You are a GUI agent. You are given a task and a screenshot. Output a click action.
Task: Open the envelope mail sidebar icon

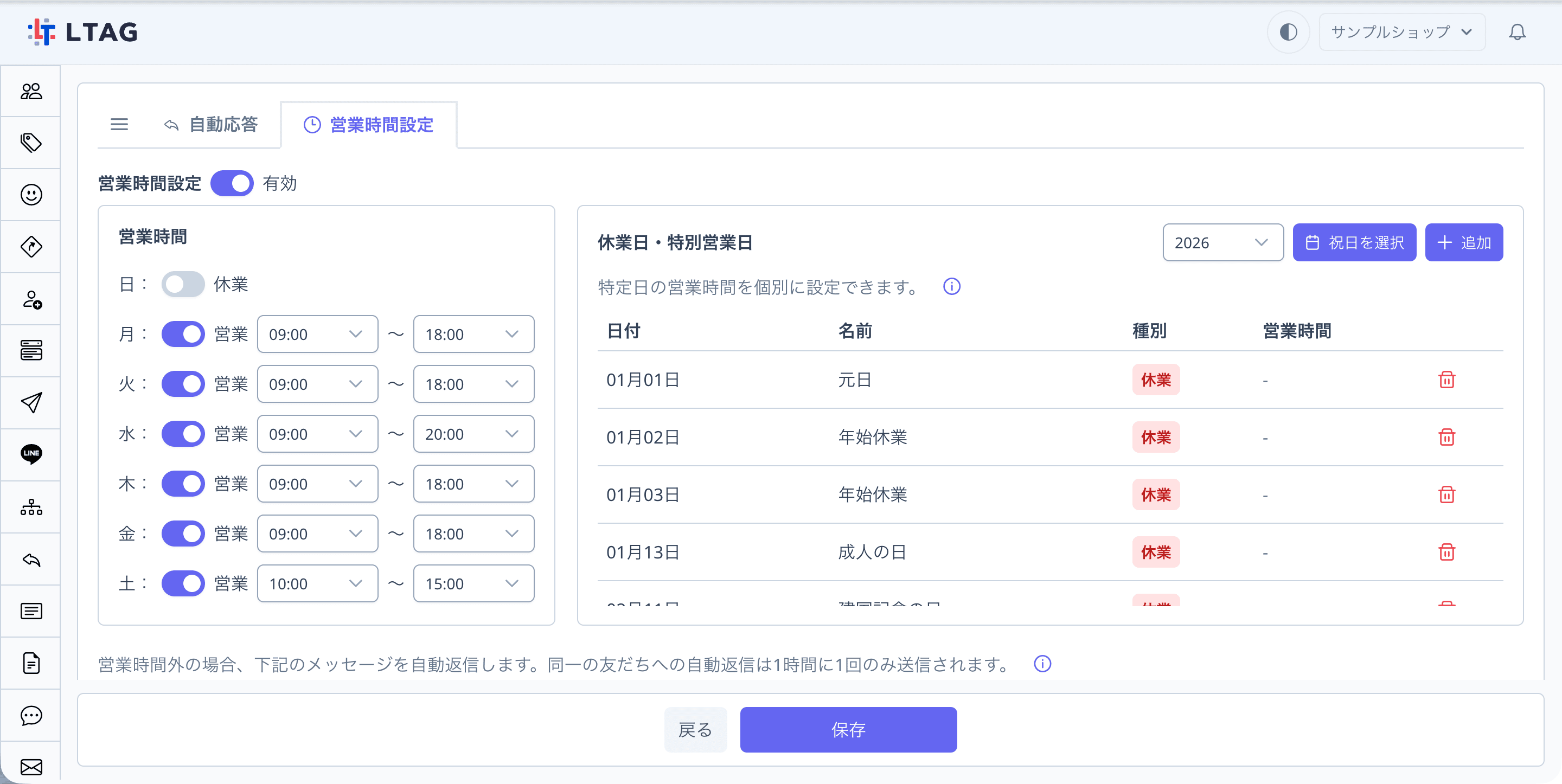pyautogui.click(x=31, y=767)
